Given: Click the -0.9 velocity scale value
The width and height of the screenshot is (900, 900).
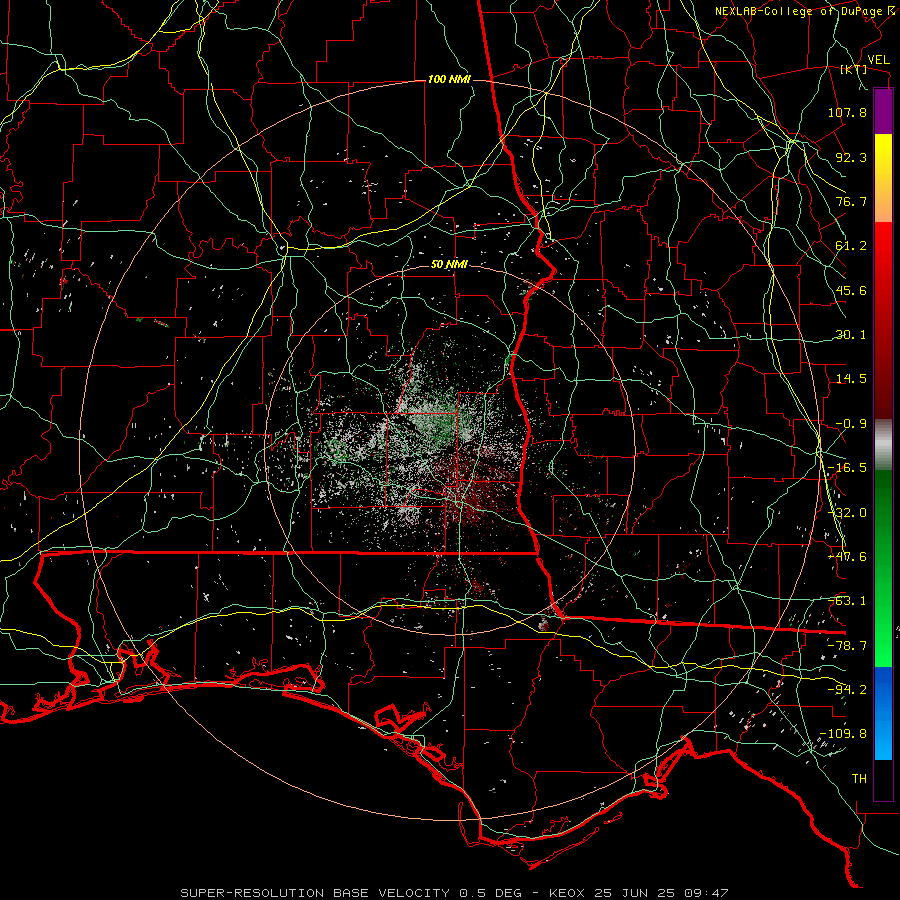Looking at the screenshot, I should point(851,424).
